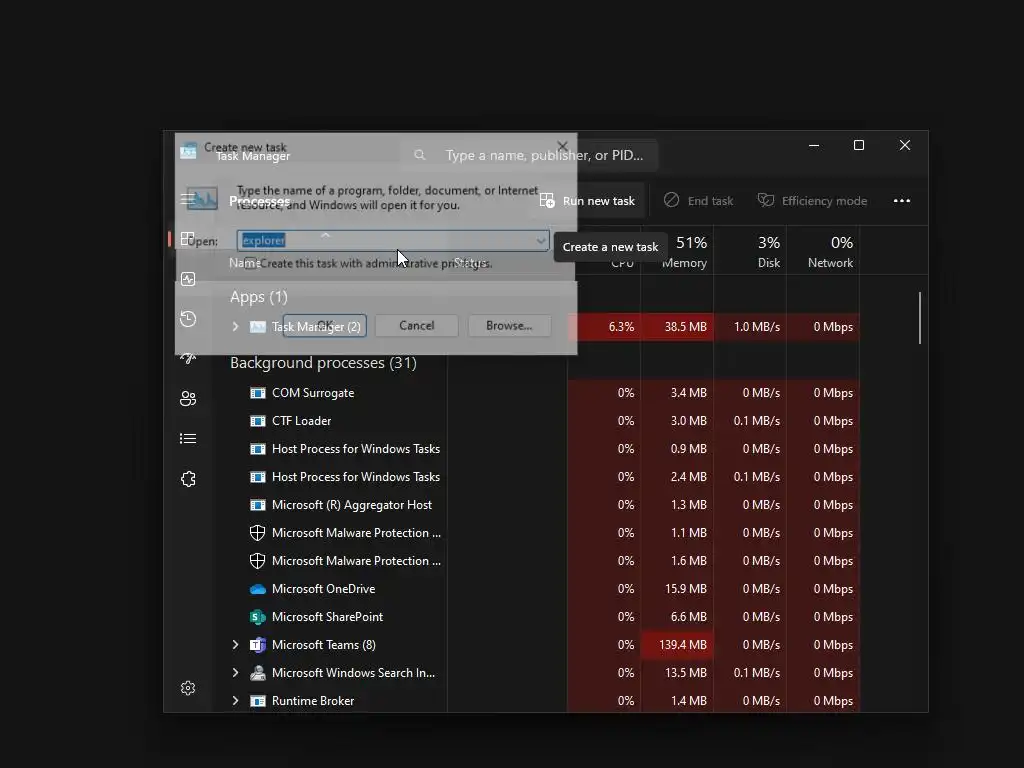Open the Performance page from the sidebar
Screen dimensions: 1024x768
188,280
